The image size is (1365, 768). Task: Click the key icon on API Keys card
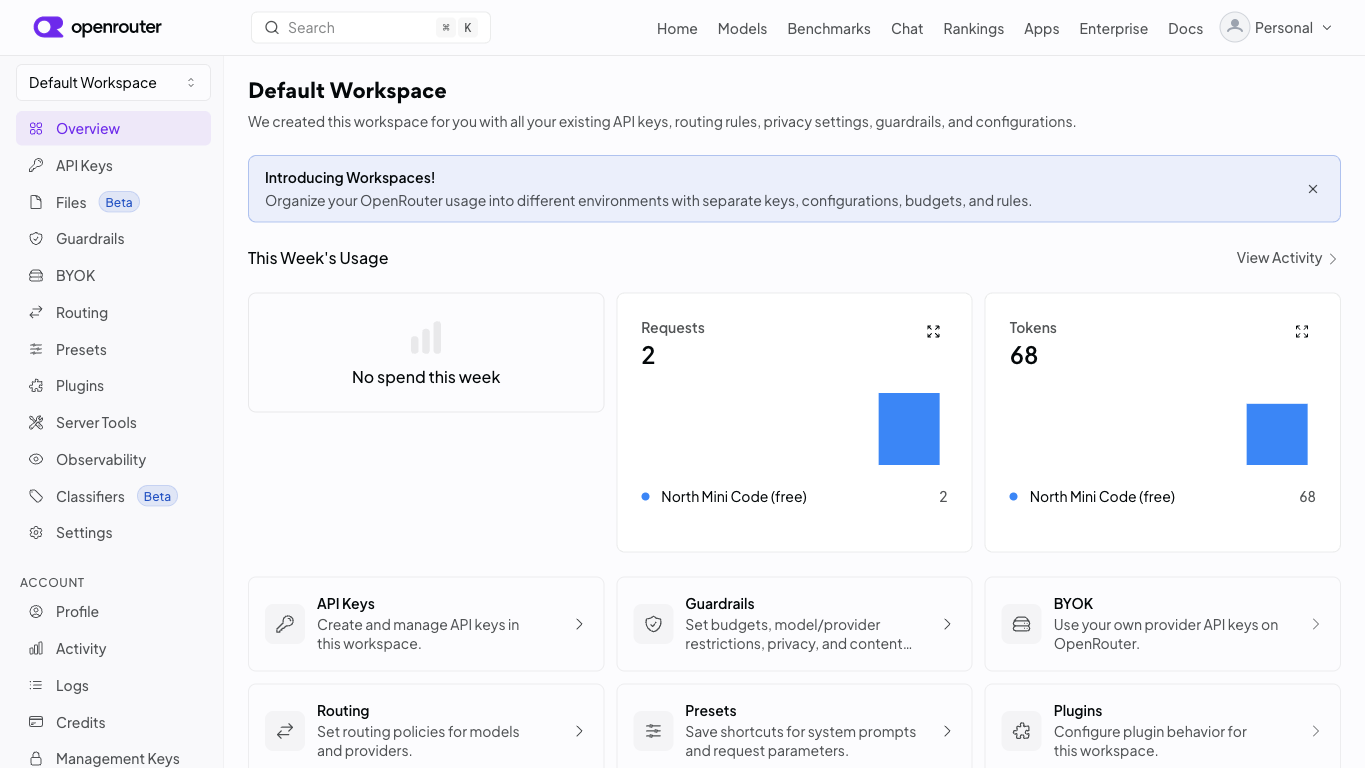point(285,624)
